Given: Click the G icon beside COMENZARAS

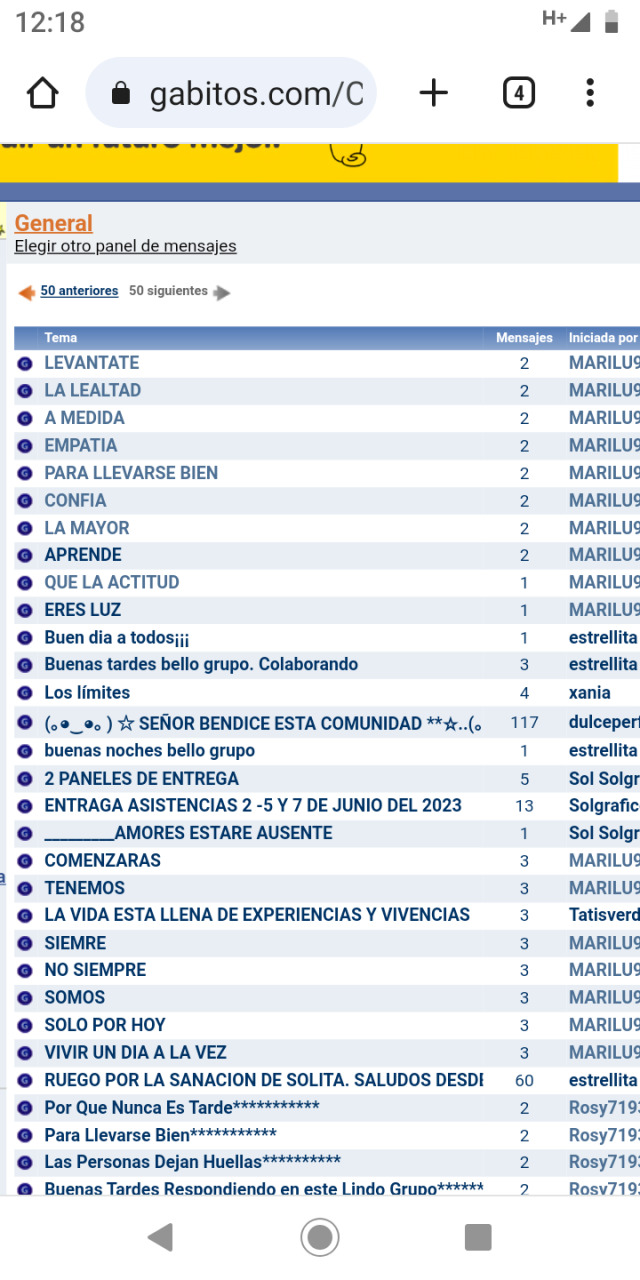Looking at the screenshot, I should (x=25, y=861).
